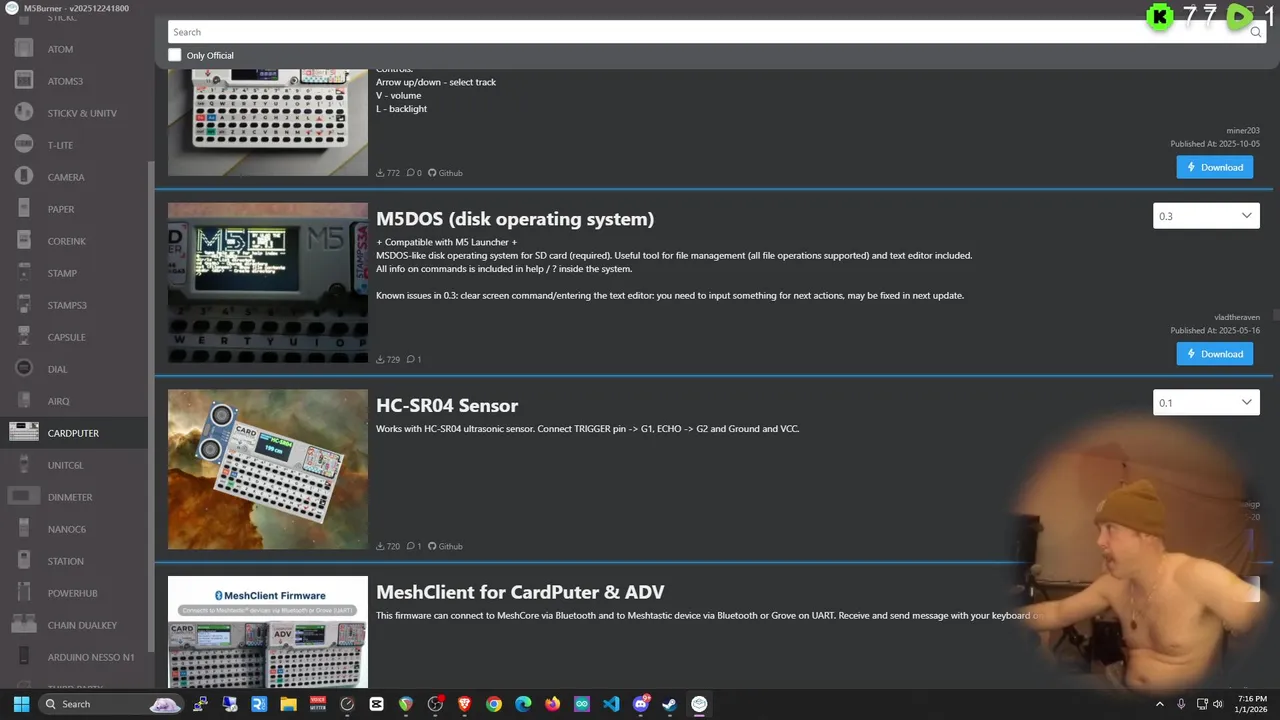Open the M5DOS version 0.3 dropdown
The image size is (1280, 720).
(x=1206, y=216)
